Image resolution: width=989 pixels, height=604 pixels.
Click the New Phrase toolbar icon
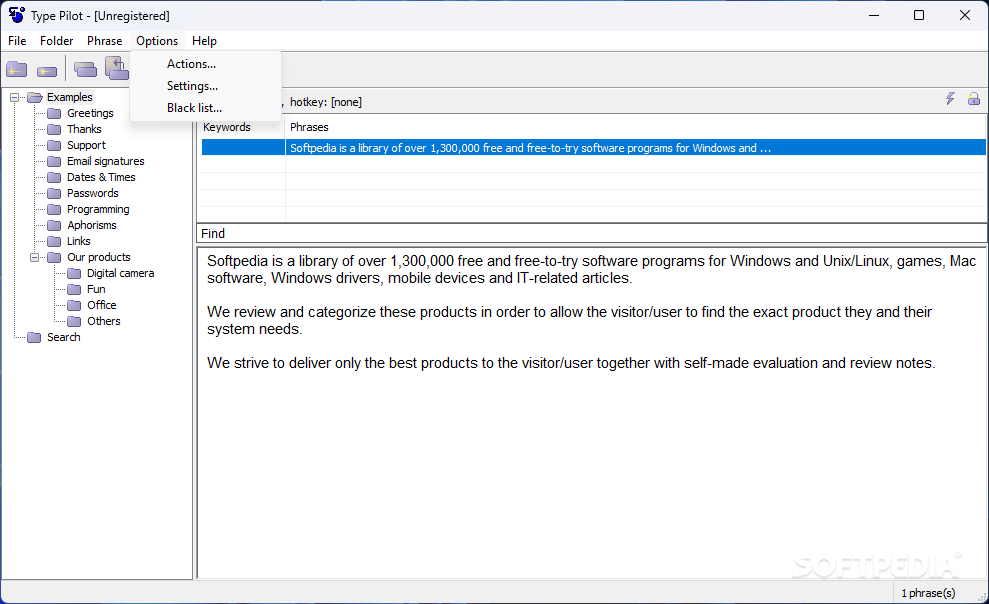point(47,71)
